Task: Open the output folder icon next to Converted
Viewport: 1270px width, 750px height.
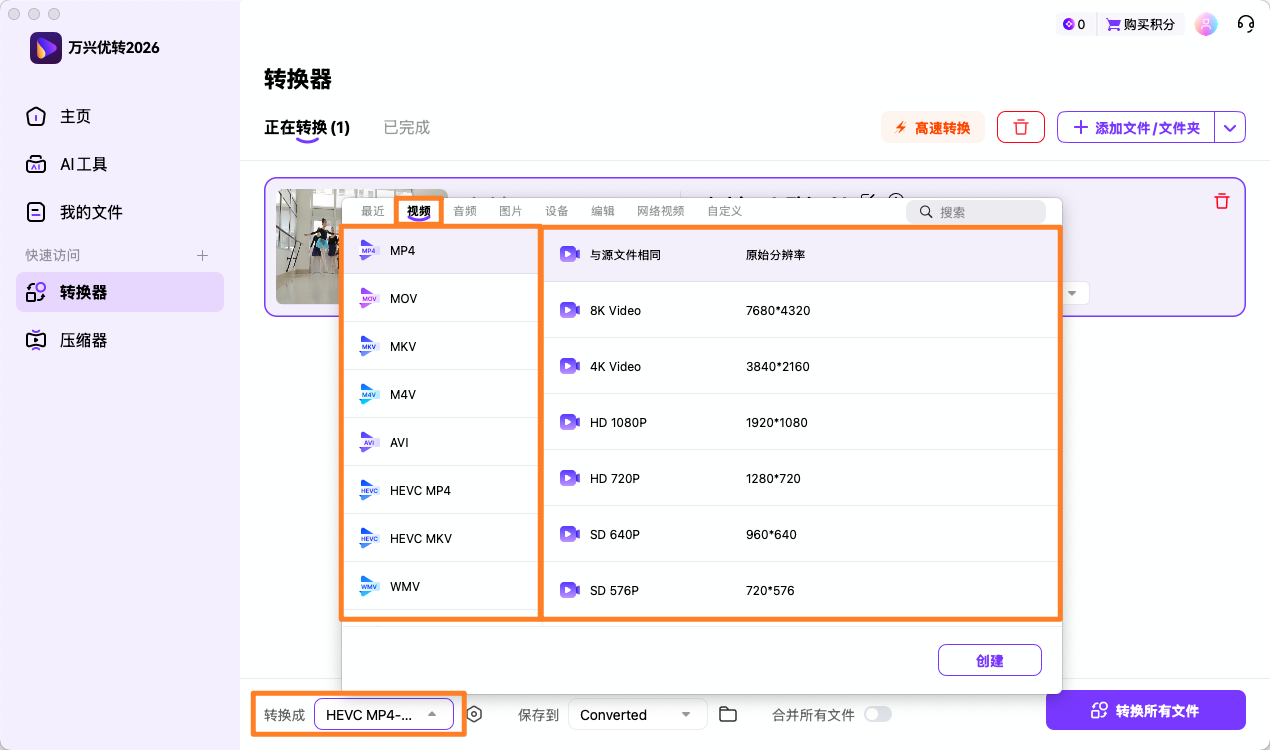Action: 727,714
